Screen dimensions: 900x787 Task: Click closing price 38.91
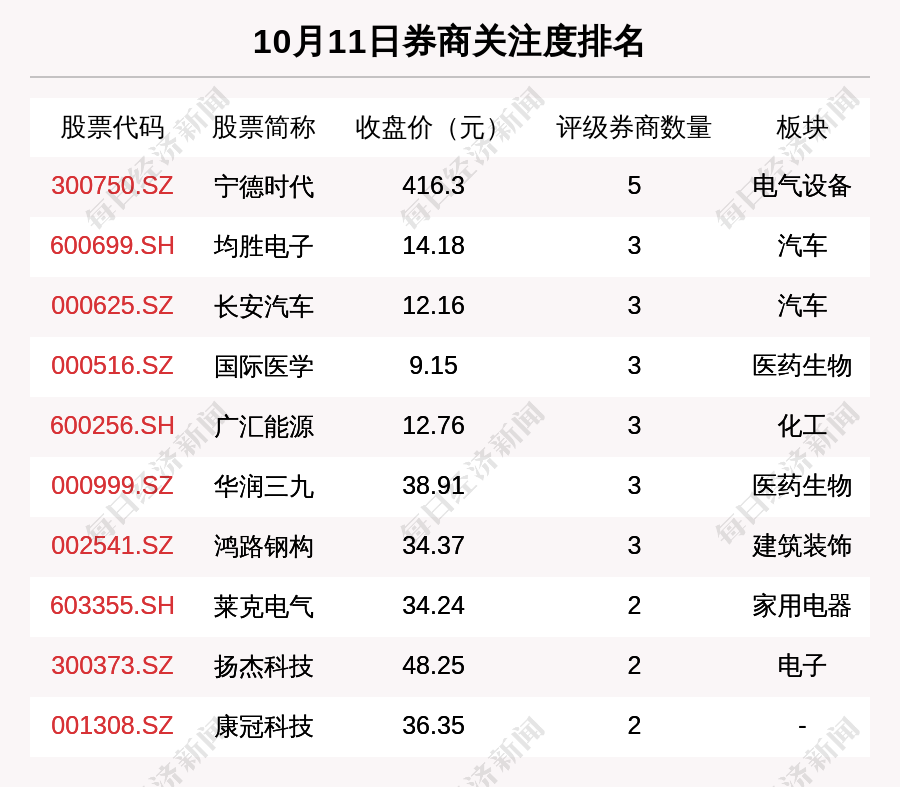[433, 486]
